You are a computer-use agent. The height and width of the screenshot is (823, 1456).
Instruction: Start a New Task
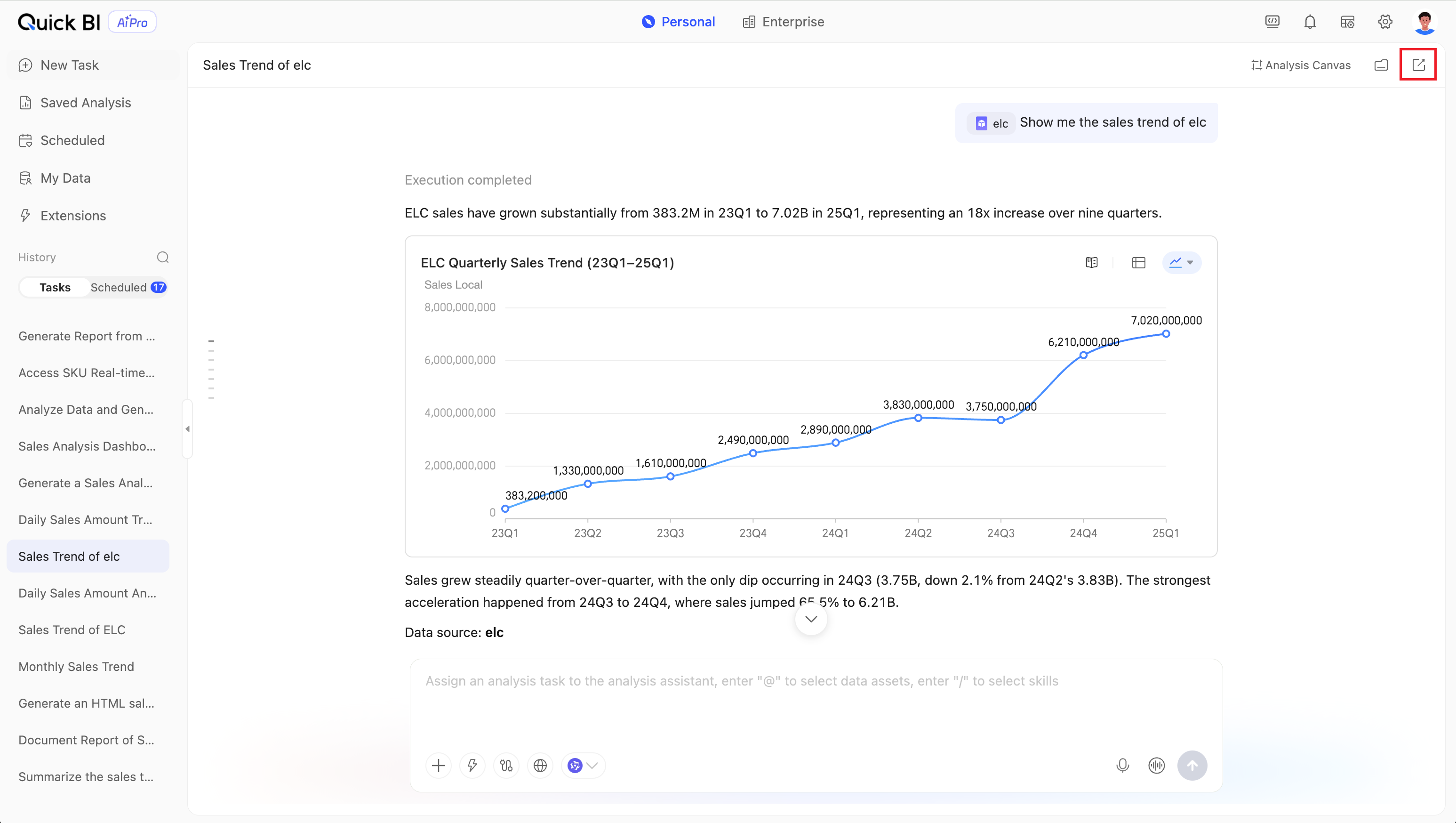click(93, 65)
